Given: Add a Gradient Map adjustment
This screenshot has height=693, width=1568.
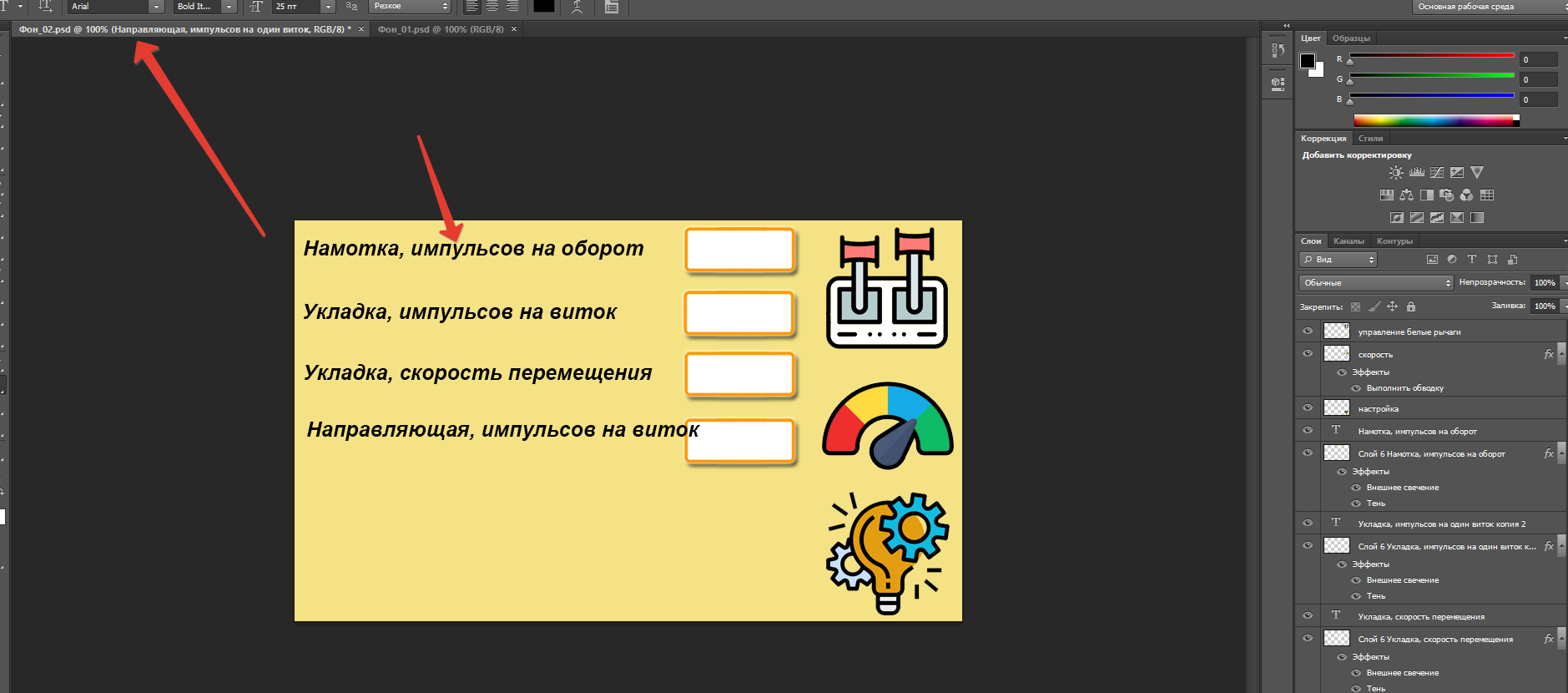Looking at the screenshot, I should pyautogui.click(x=1477, y=218).
